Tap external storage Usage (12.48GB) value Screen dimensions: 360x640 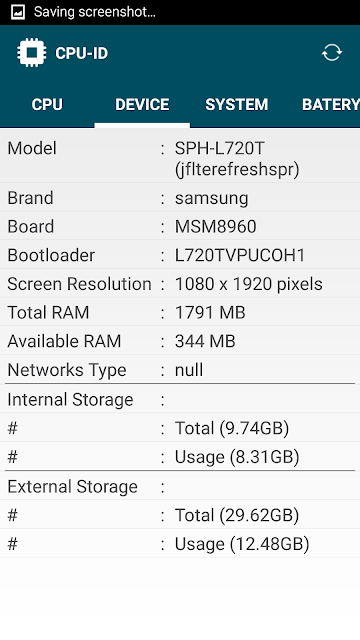click(x=242, y=544)
